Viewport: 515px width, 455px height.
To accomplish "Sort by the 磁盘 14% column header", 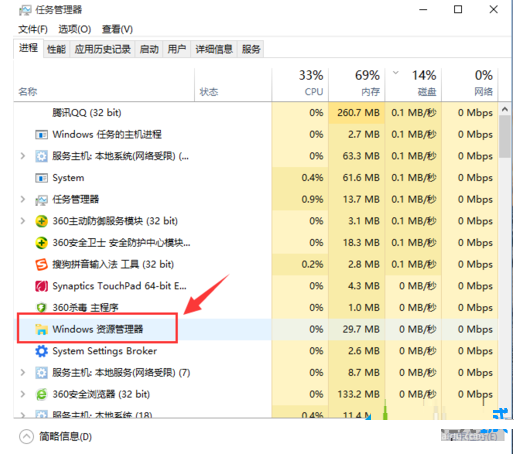I will tap(413, 85).
